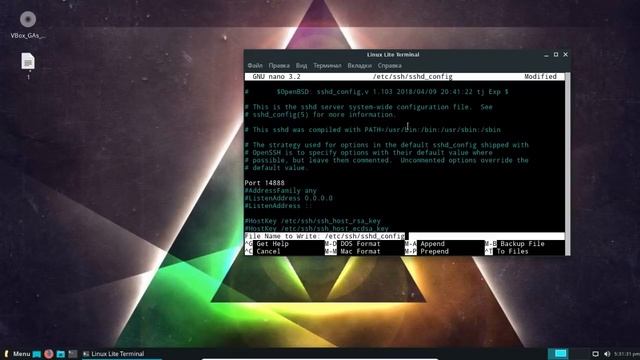Click show desktop icon next to Menu
The width and height of the screenshot is (640, 360).
coord(37,354)
